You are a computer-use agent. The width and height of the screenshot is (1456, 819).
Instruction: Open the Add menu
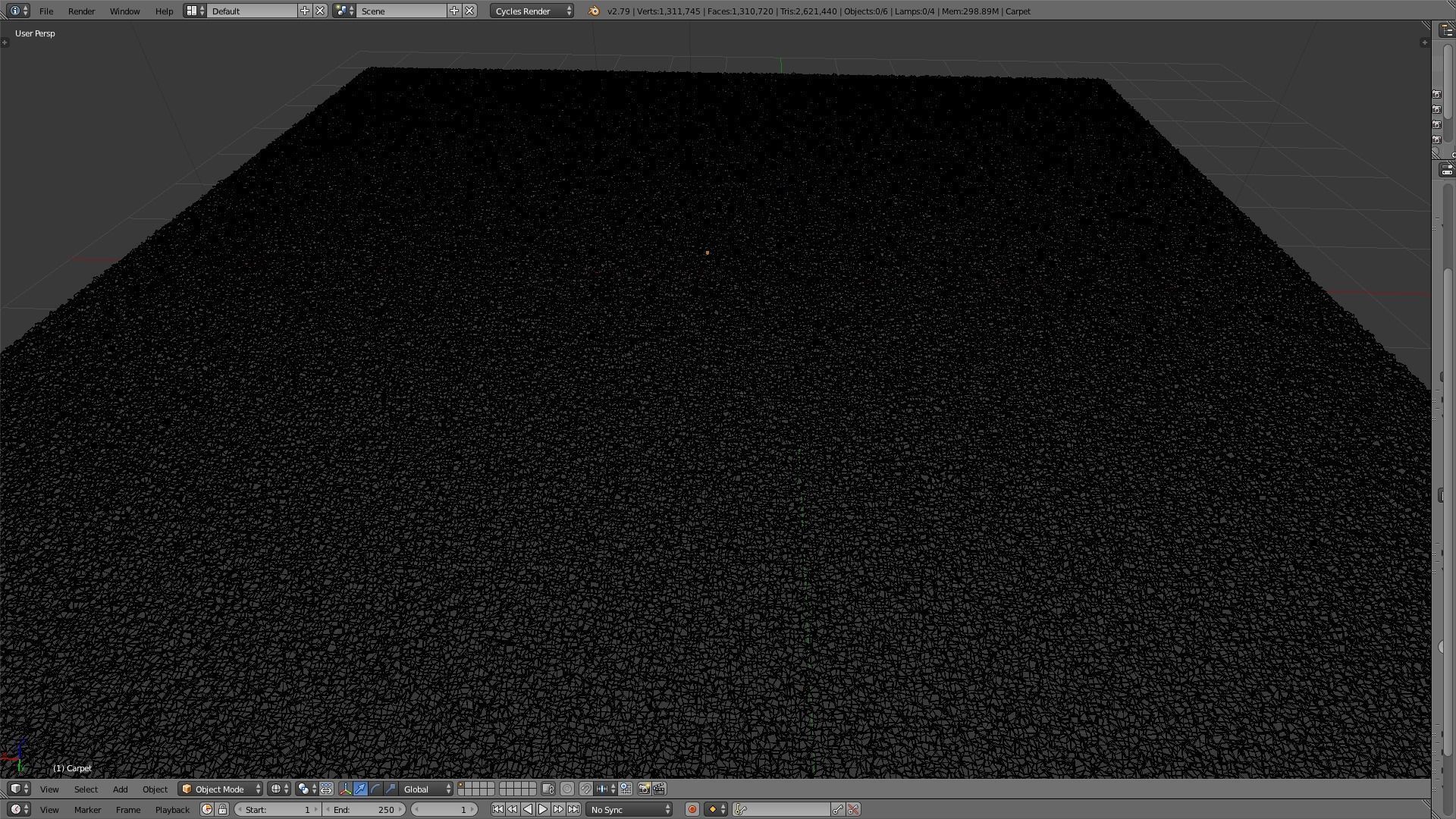pyautogui.click(x=120, y=789)
